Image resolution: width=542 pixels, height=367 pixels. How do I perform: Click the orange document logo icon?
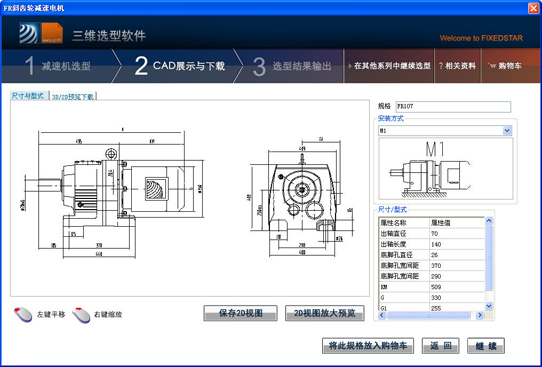(x=52, y=33)
